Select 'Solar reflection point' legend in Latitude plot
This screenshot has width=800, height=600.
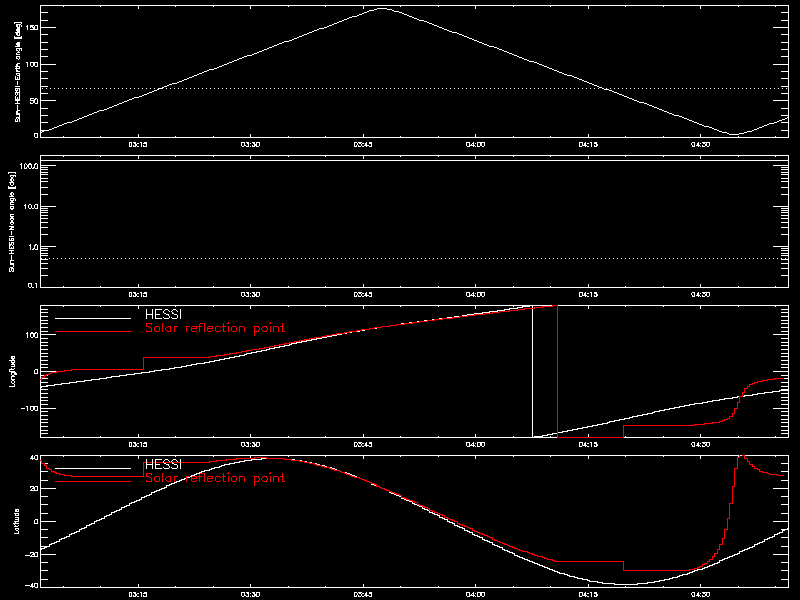tap(215, 478)
